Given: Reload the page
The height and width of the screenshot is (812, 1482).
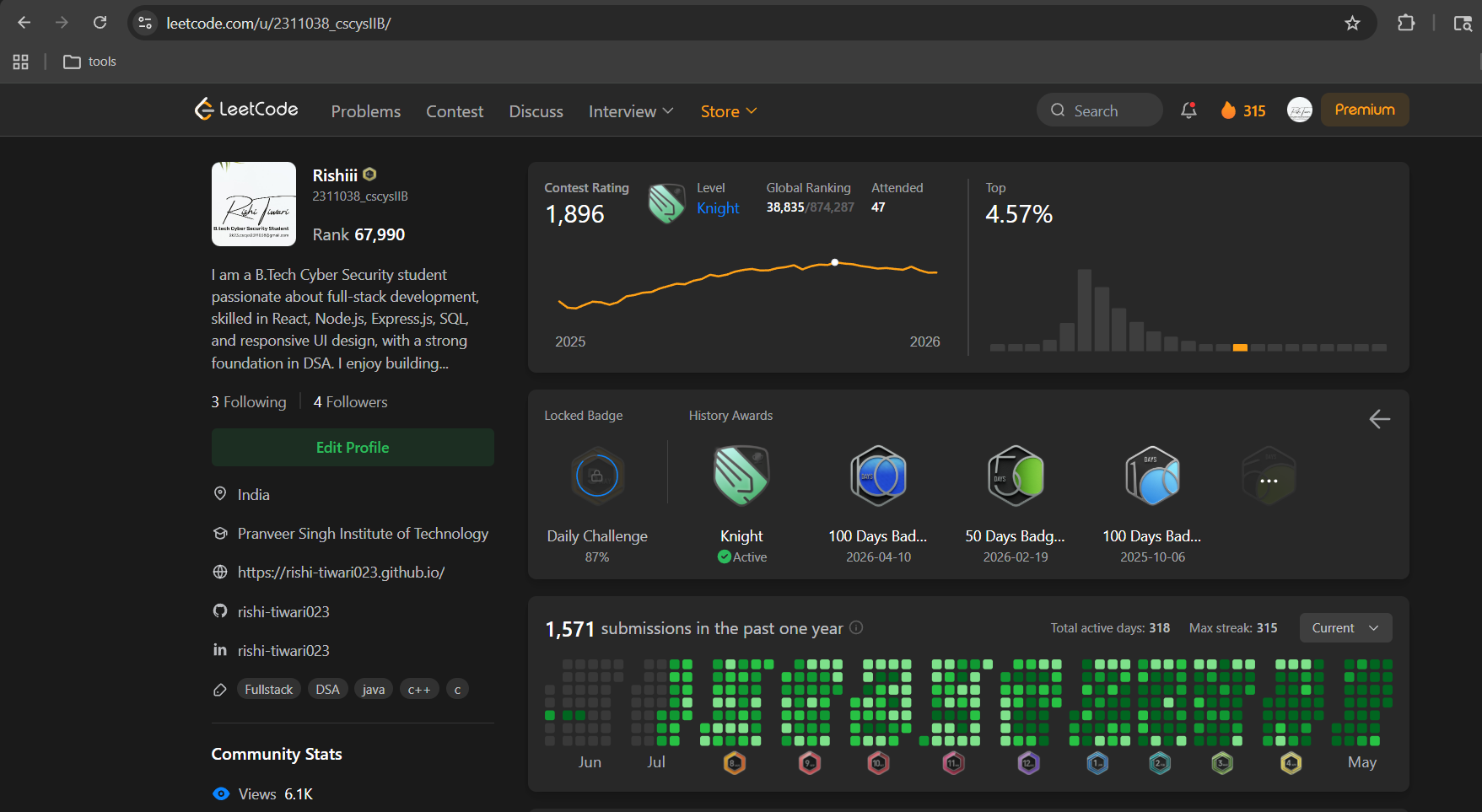Looking at the screenshot, I should click(x=100, y=23).
